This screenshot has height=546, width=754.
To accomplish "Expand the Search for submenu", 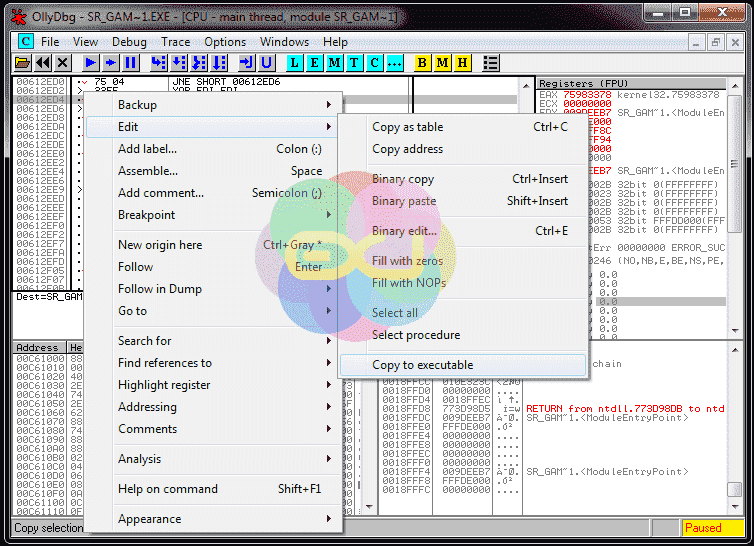I will coord(214,341).
